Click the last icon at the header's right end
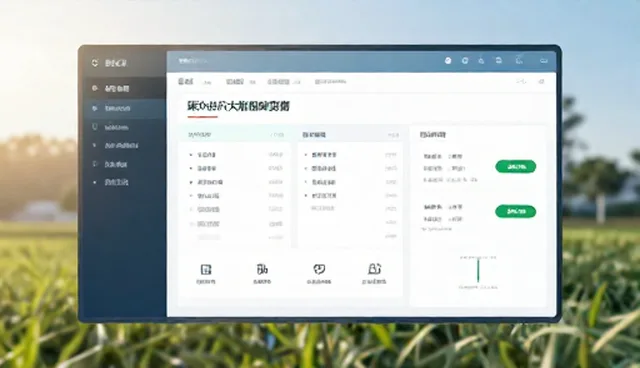Viewport: 640px width, 368px height. click(544, 60)
